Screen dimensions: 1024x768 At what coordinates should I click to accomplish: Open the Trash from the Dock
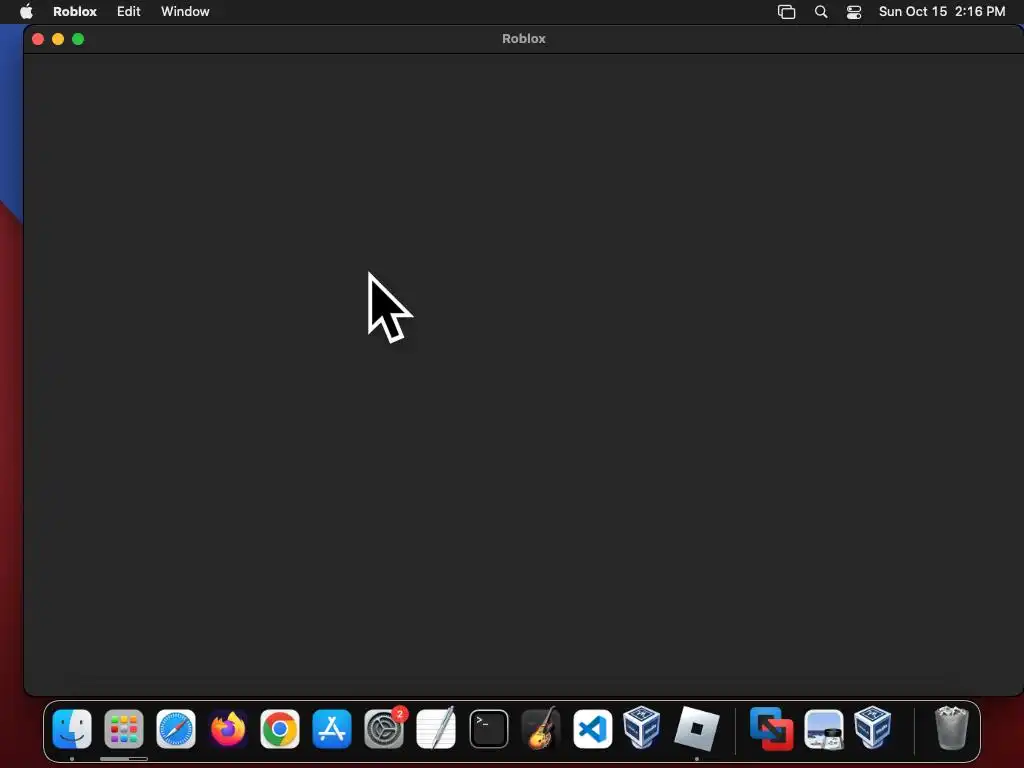(952, 728)
